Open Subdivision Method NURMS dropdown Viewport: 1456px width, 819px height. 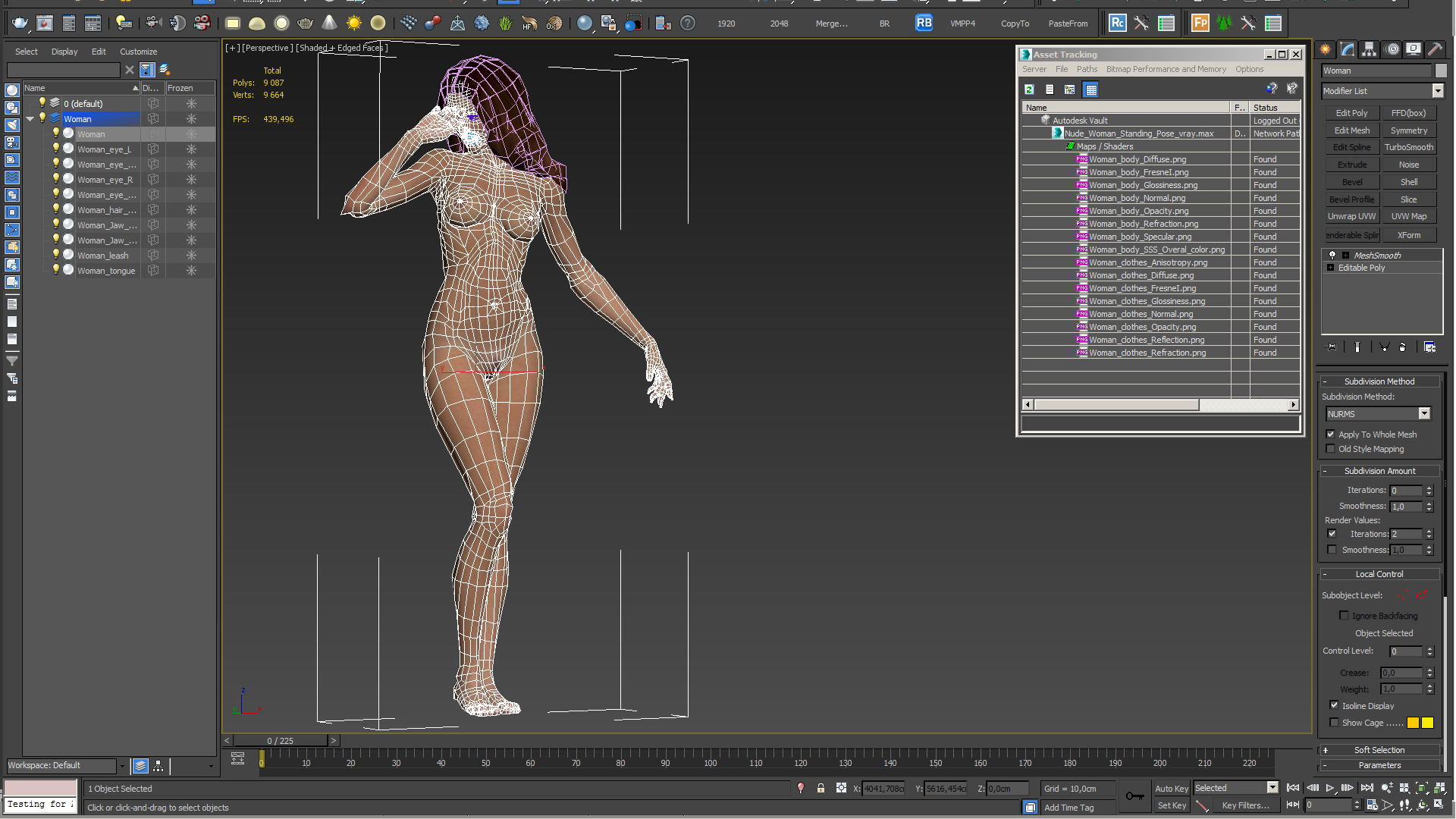coord(1424,414)
